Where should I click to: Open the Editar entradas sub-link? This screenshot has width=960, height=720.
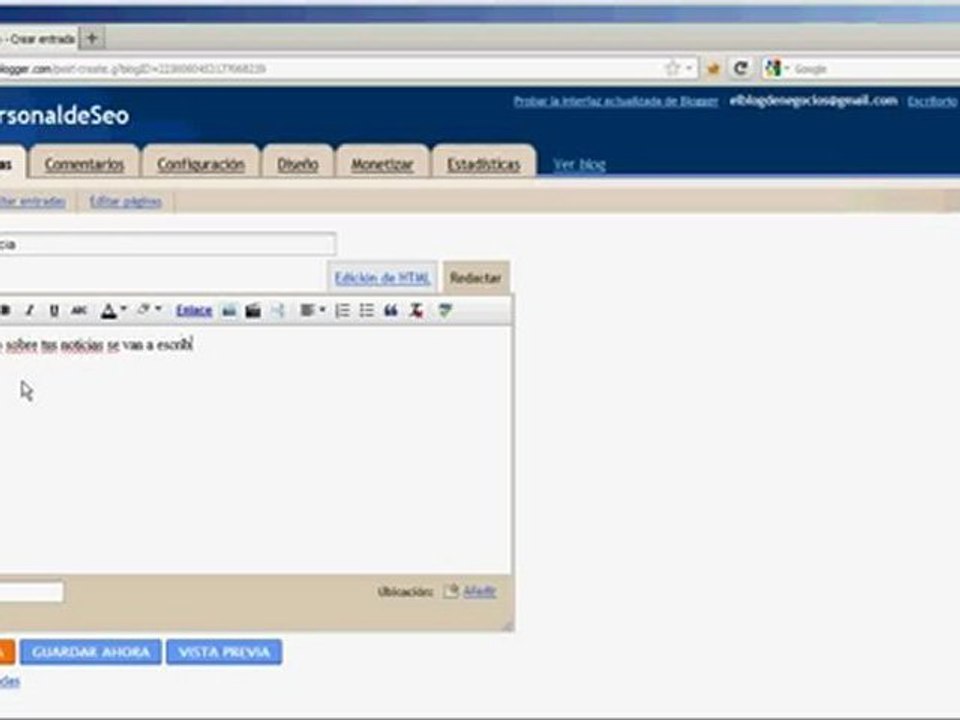32,201
